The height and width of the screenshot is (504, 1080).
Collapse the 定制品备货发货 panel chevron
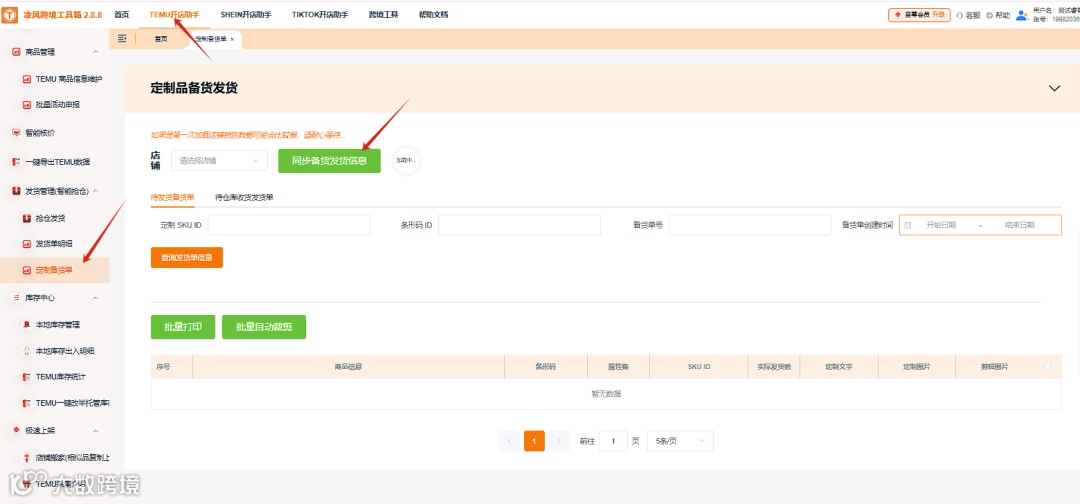pos(1054,88)
